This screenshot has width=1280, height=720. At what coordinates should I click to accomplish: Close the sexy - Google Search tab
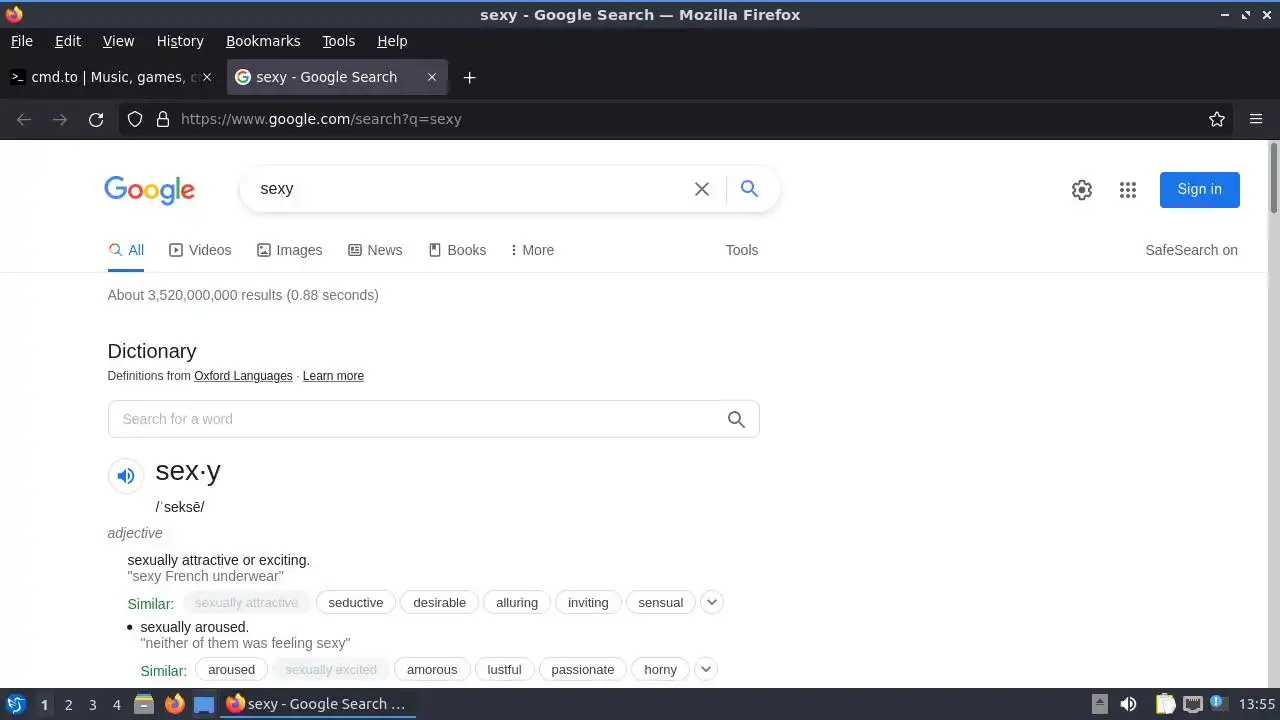click(432, 77)
